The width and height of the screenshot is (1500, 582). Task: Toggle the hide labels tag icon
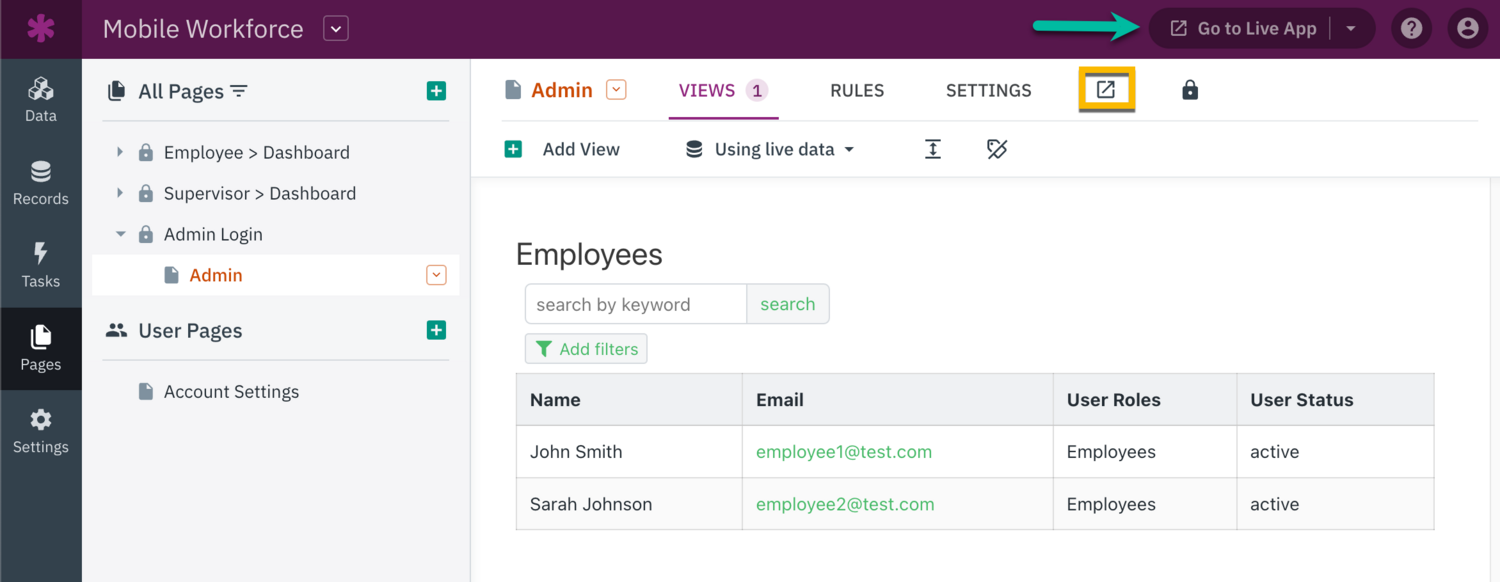pos(996,148)
